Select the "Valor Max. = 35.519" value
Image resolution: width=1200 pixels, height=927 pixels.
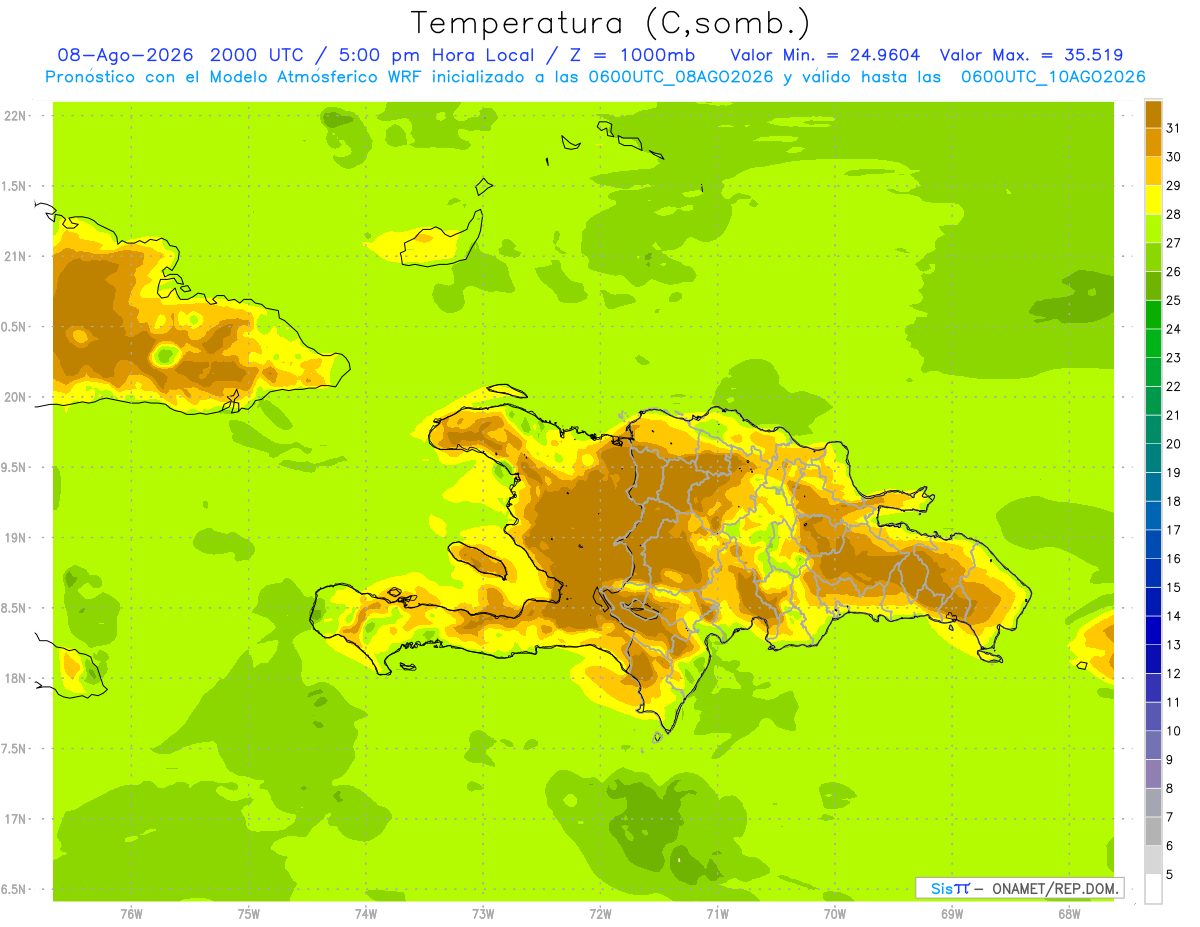(x=1032, y=55)
